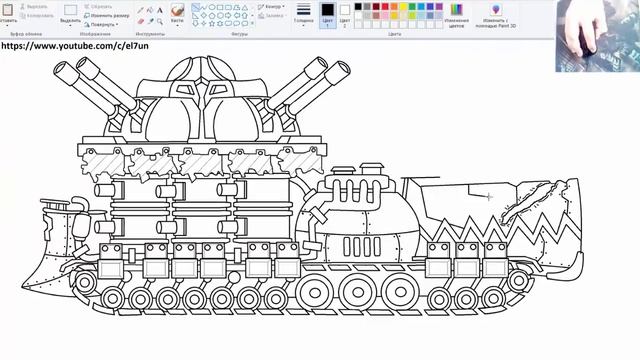The height and width of the screenshot is (360, 640).
Task: Choose the Five-point star shape
Action: pos(212,24)
